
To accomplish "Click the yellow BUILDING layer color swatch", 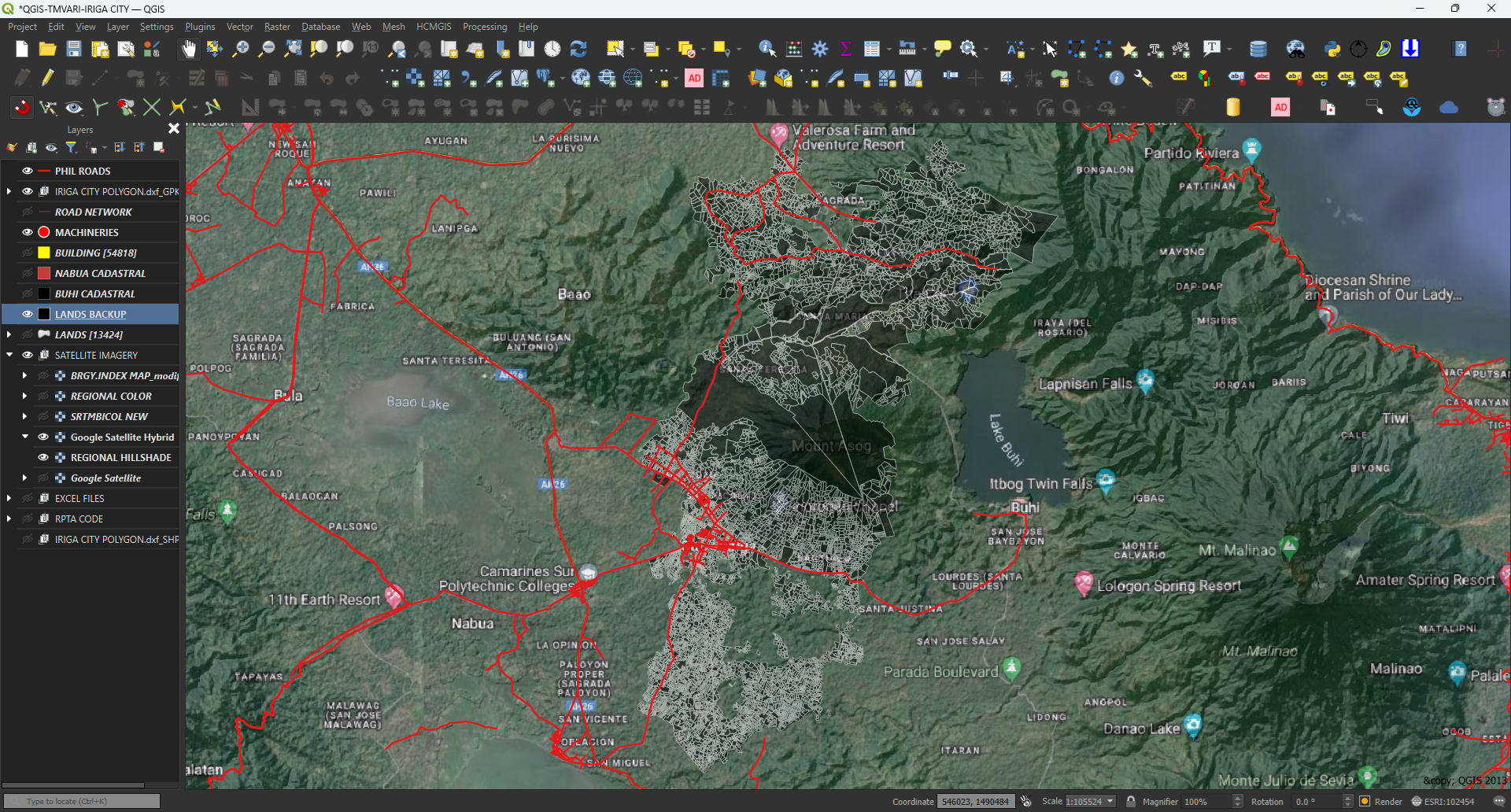I will point(42,253).
